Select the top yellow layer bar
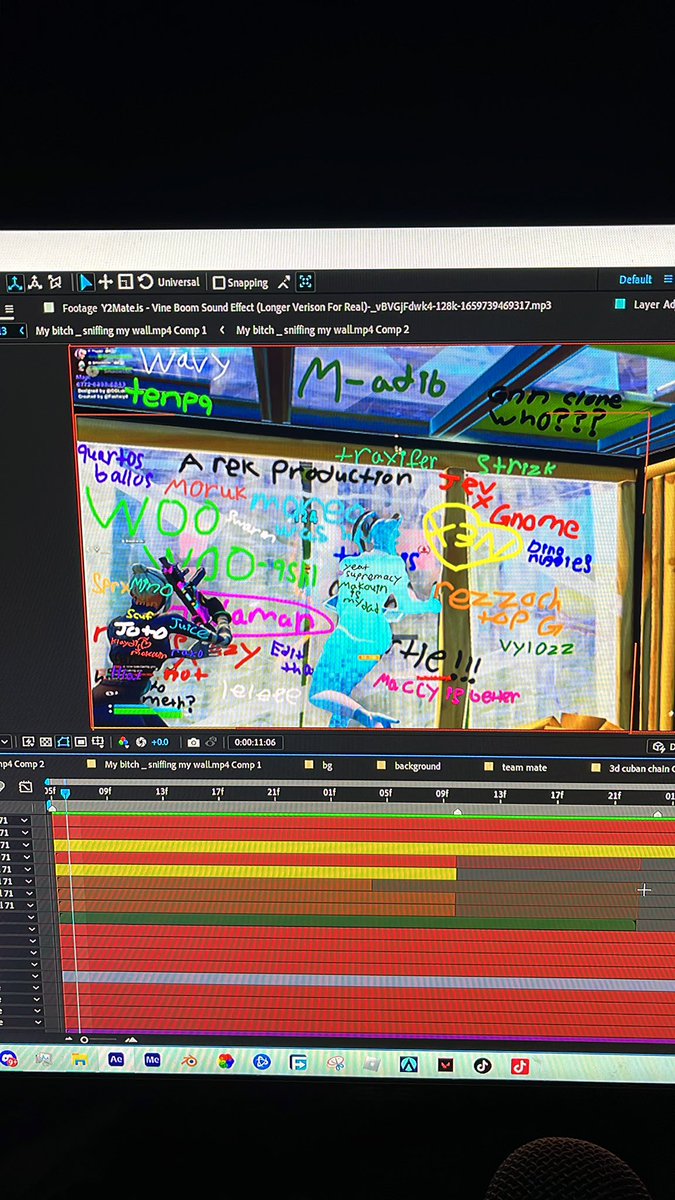 coord(364,848)
